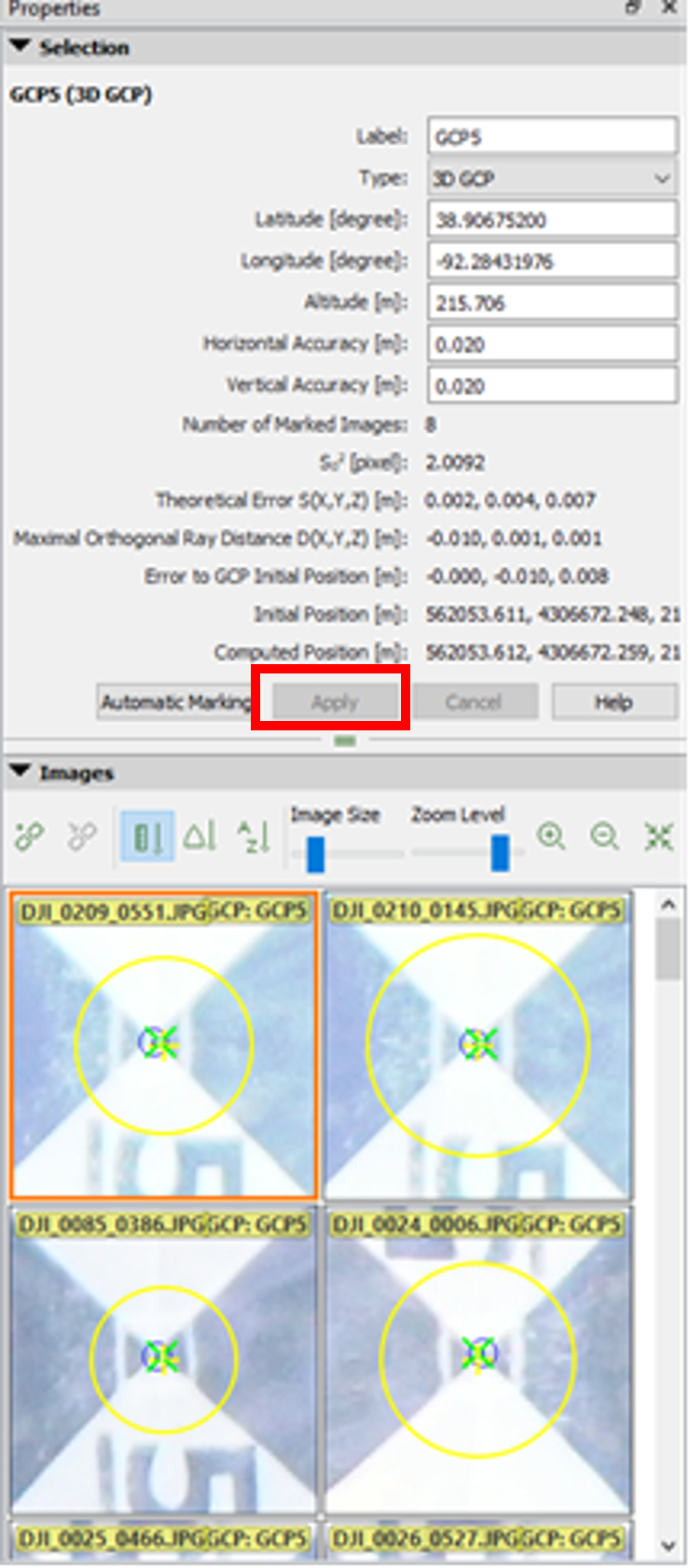The height and width of the screenshot is (1568, 690).
Task: Click the Apply button
Action: pos(334,702)
